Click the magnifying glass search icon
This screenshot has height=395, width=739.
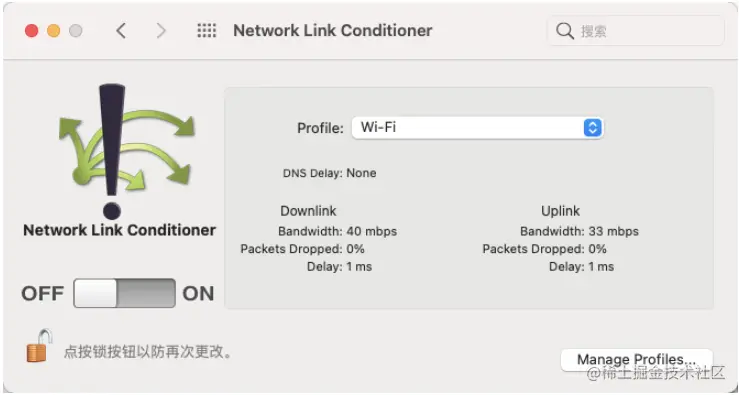[565, 32]
